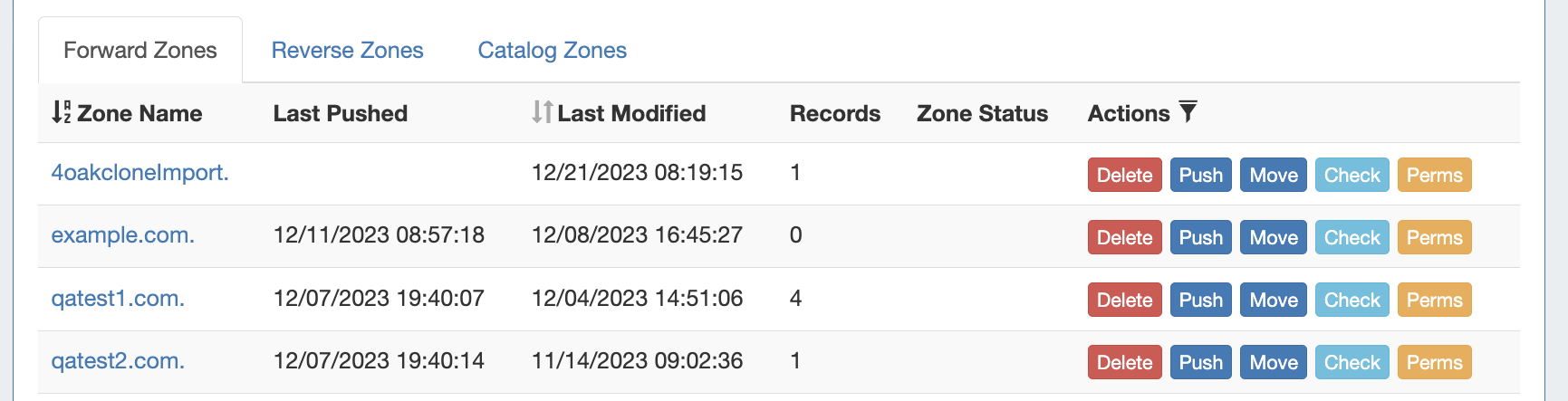This screenshot has height=401, width=1568.
Task: Open the Actions filter funnel icon
Action: click(1188, 111)
